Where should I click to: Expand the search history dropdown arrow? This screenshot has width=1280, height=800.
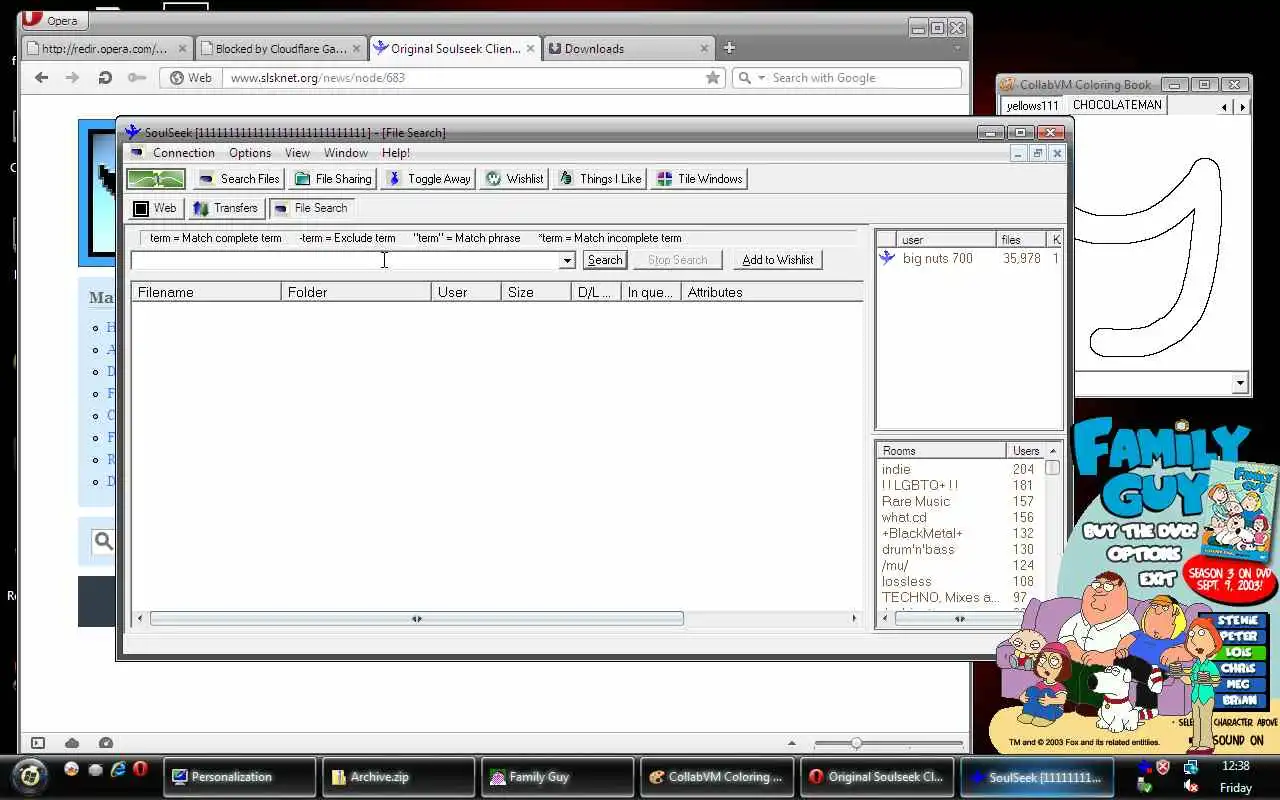[x=567, y=260]
